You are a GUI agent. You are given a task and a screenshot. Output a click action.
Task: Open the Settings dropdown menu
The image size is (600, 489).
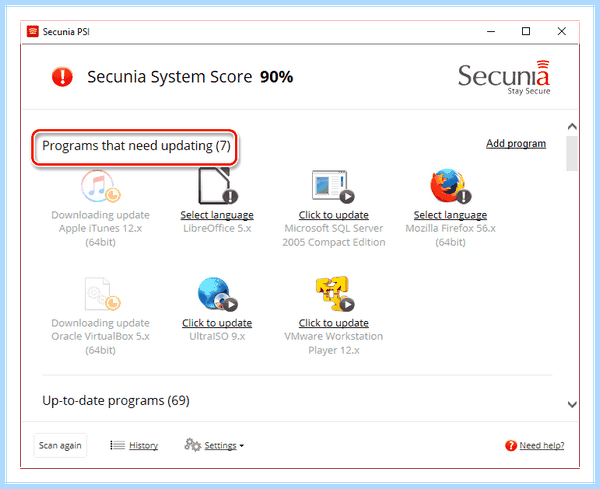coord(224,445)
